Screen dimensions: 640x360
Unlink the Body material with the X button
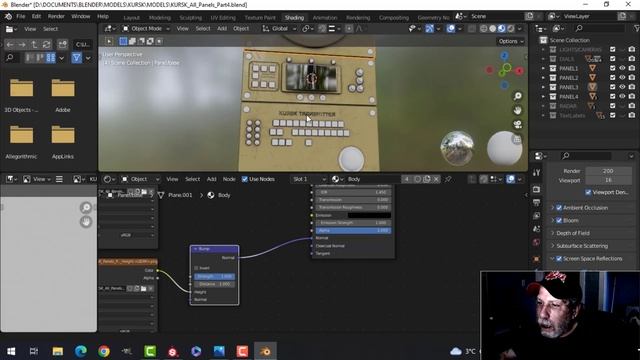pyautogui.click(x=436, y=179)
